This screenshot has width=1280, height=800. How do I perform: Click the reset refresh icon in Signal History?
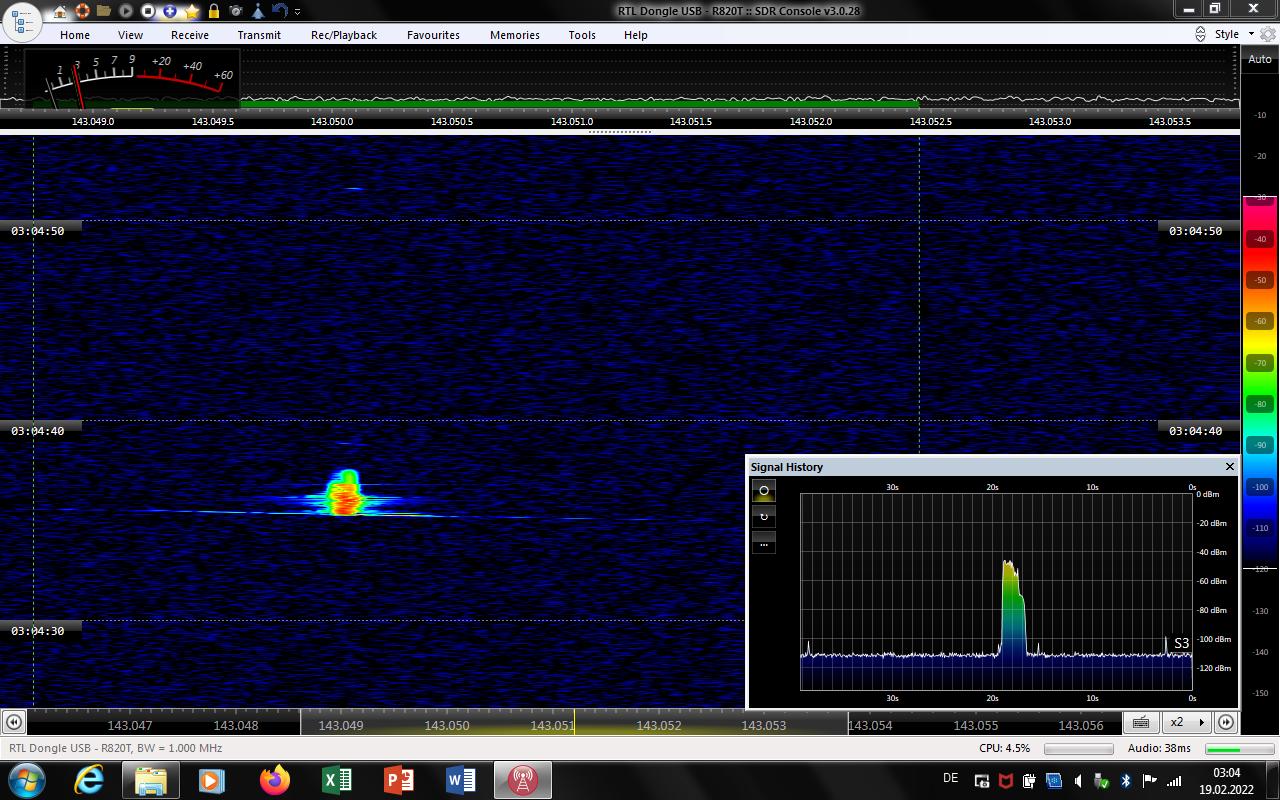[x=764, y=517]
